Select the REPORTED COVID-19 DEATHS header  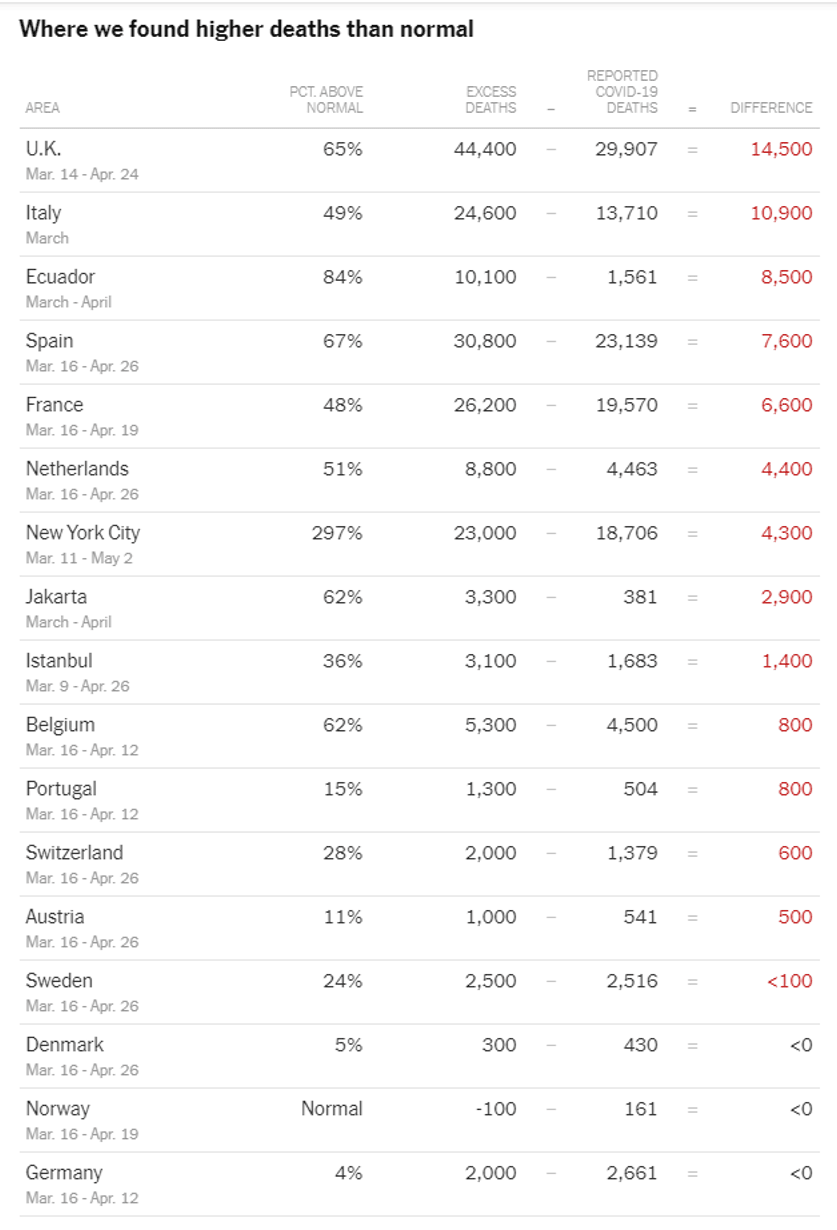(x=622, y=91)
